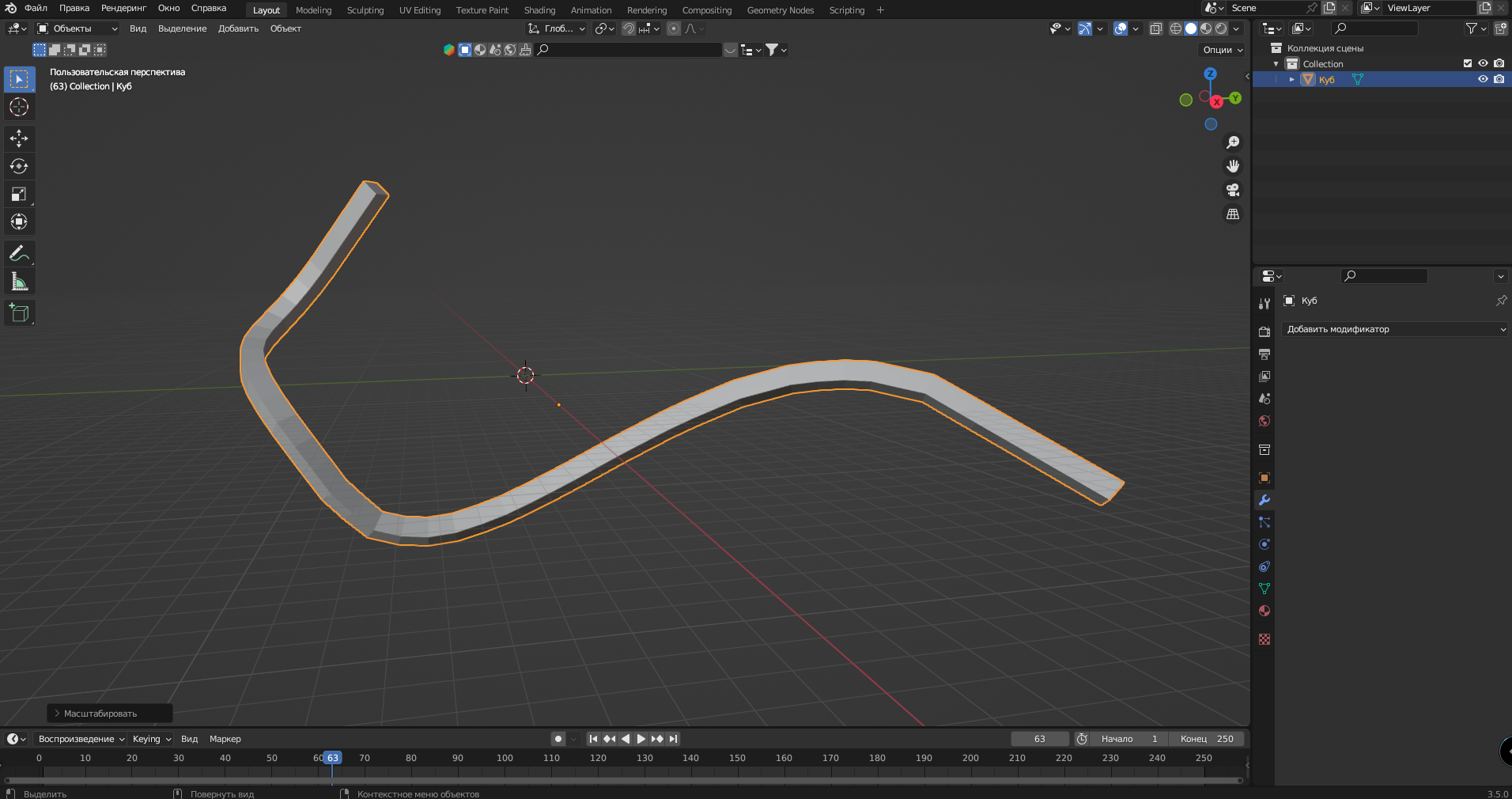Open the Рендеринг menu
The height and width of the screenshot is (799, 1512).
[x=123, y=8]
